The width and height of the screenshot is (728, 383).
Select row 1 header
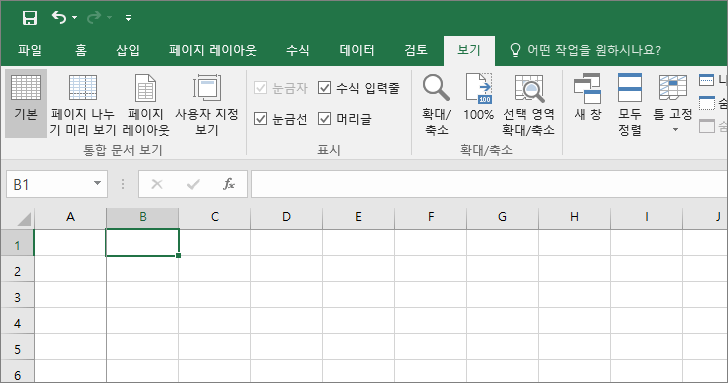coord(17,242)
